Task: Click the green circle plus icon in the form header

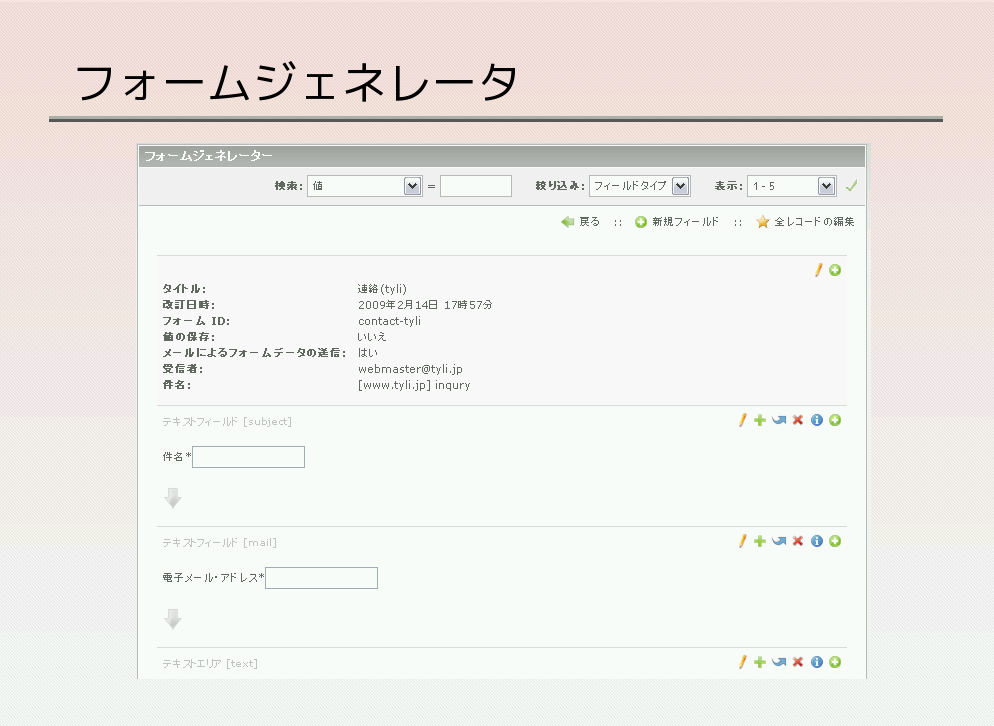Action: [835, 270]
